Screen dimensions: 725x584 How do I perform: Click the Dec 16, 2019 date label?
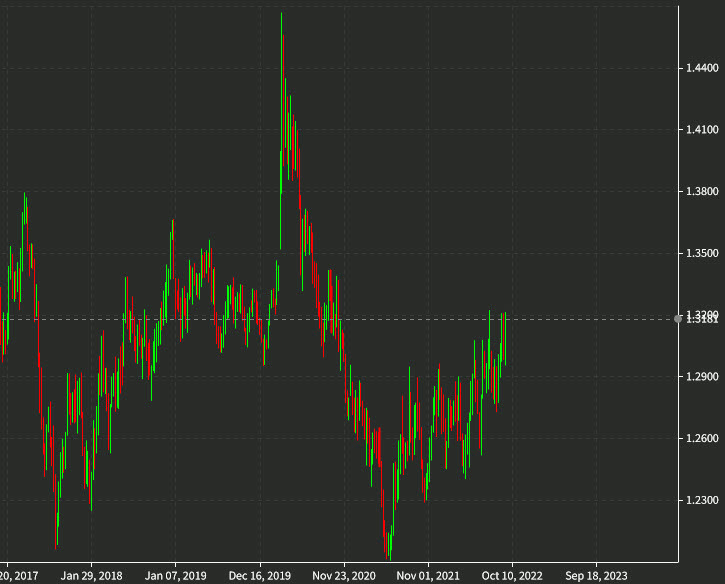point(260,576)
